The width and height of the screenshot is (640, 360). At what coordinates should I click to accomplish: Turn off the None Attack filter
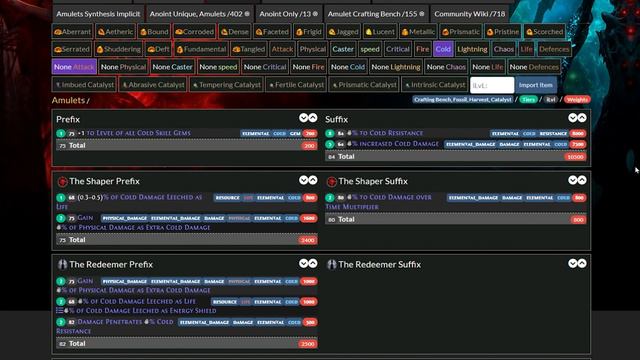pyautogui.click(x=74, y=67)
